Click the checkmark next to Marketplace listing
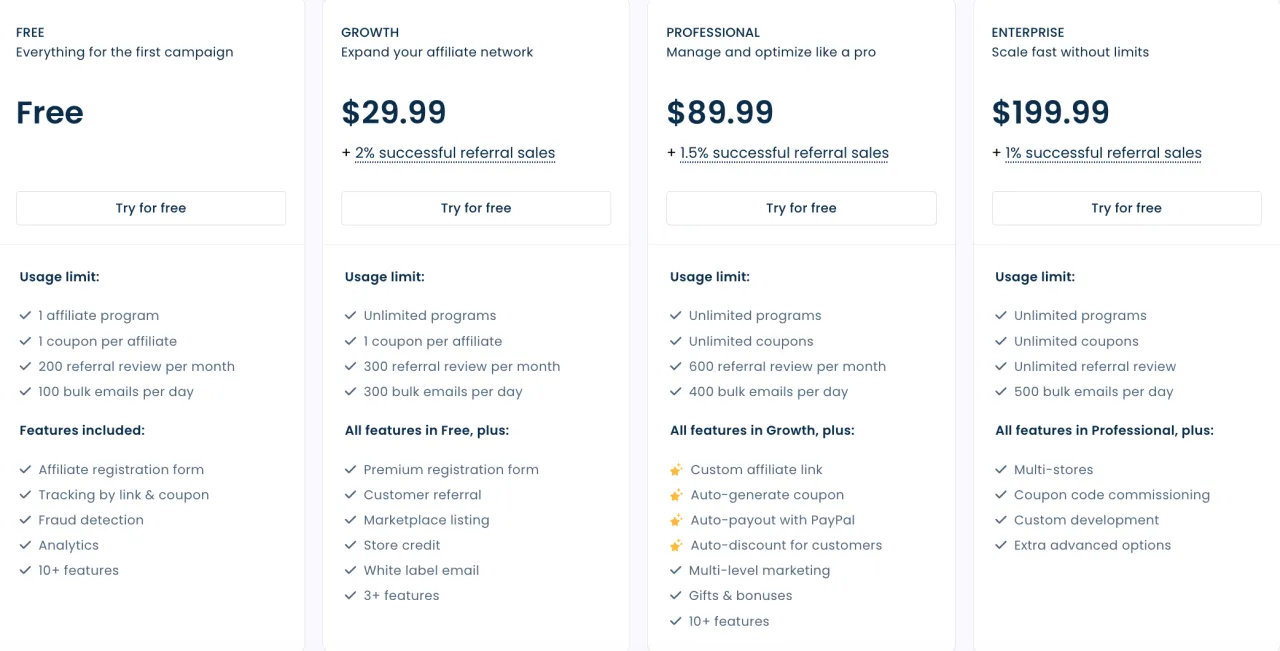 (x=351, y=520)
